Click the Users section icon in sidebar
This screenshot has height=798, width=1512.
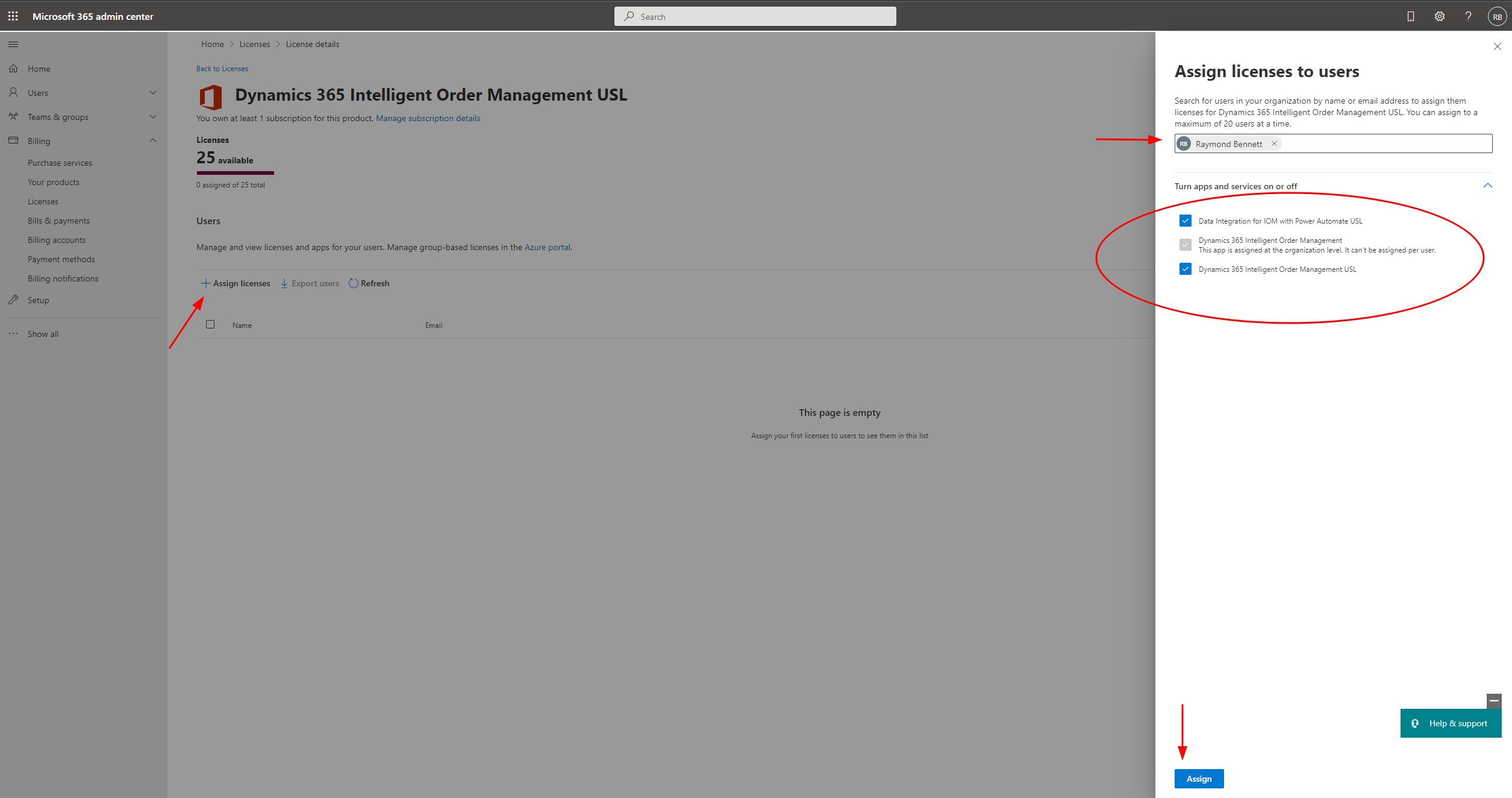(13, 92)
